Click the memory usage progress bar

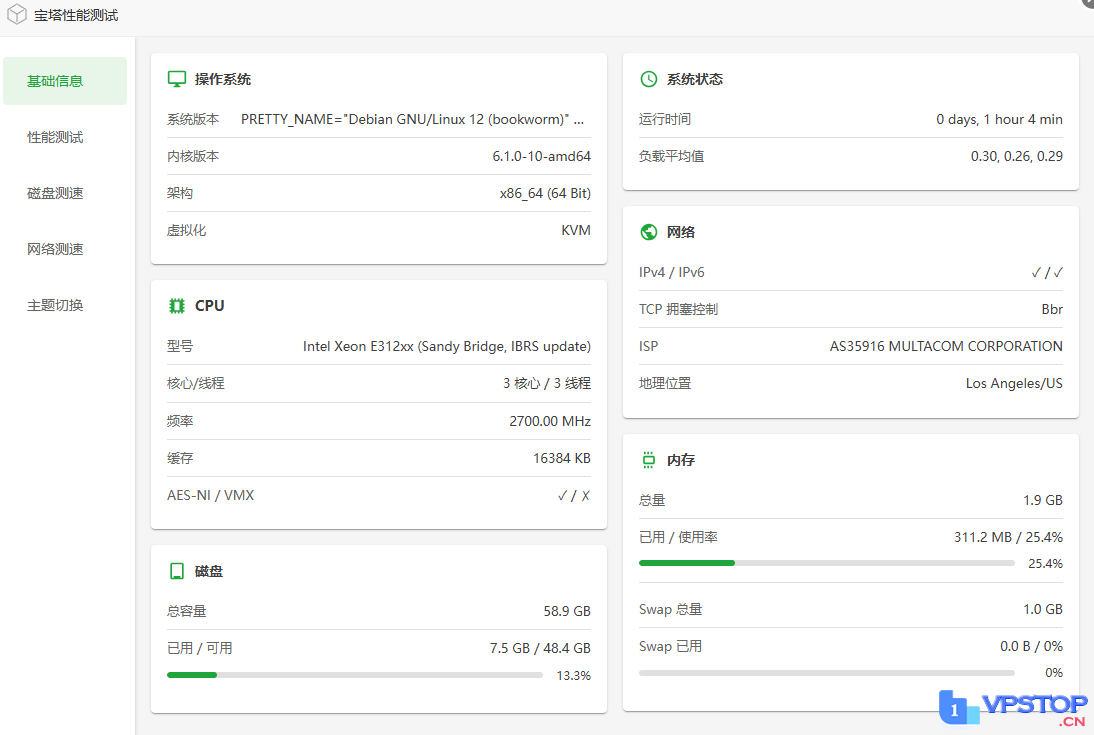point(827,563)
